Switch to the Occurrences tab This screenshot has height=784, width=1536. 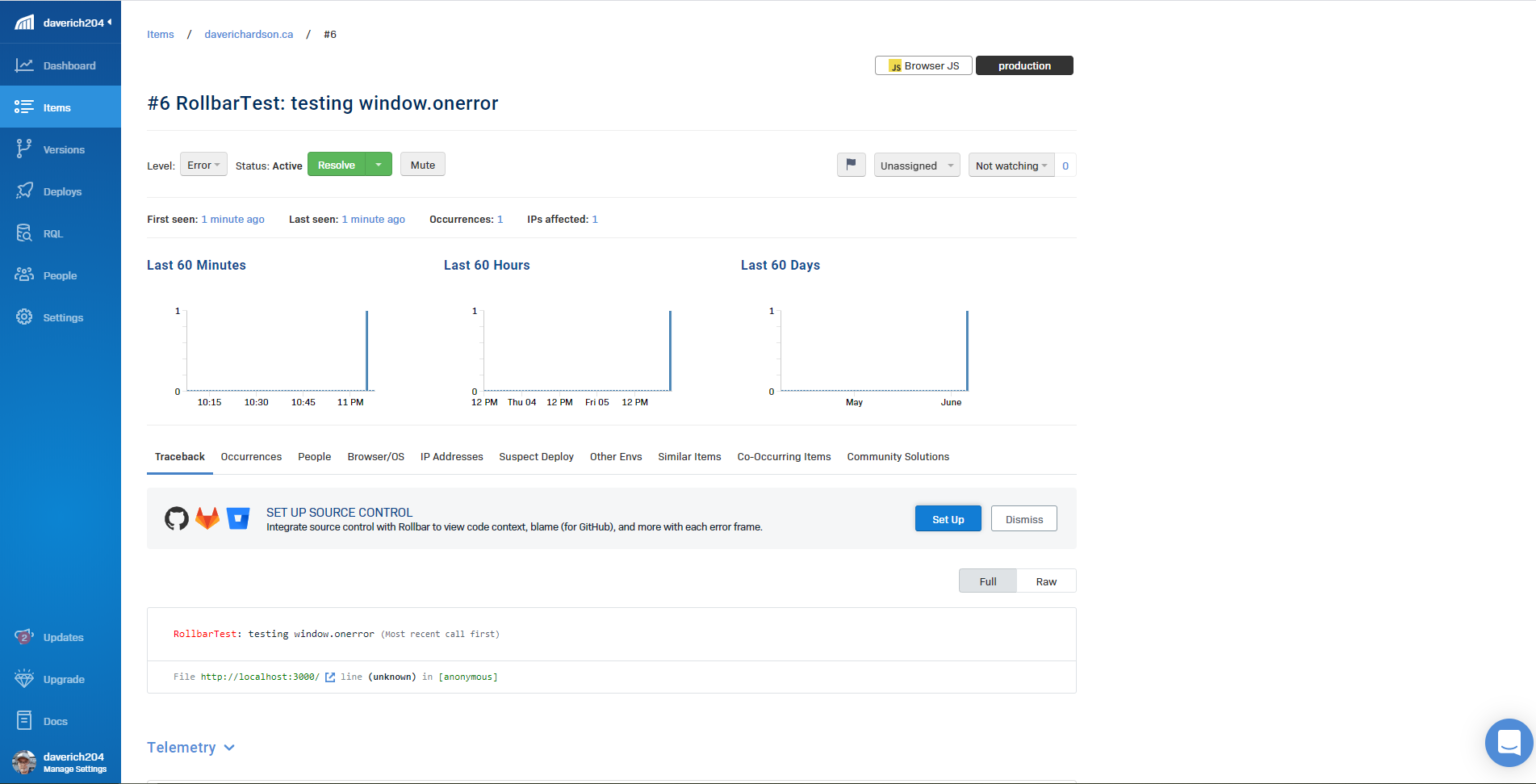pyautogui.click(x=251, y=456)
